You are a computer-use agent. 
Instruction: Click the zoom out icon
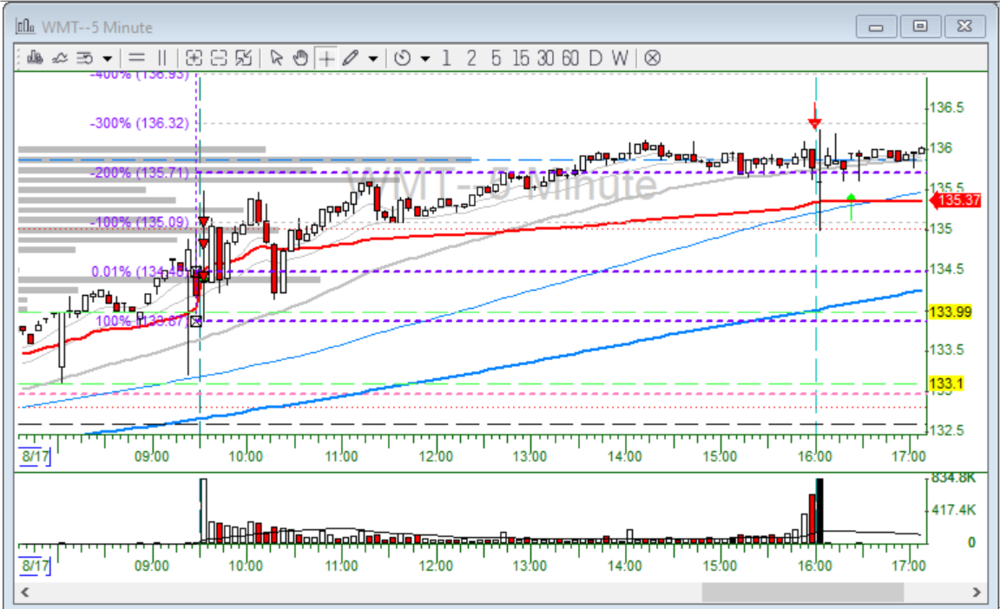tap(219, 58)
